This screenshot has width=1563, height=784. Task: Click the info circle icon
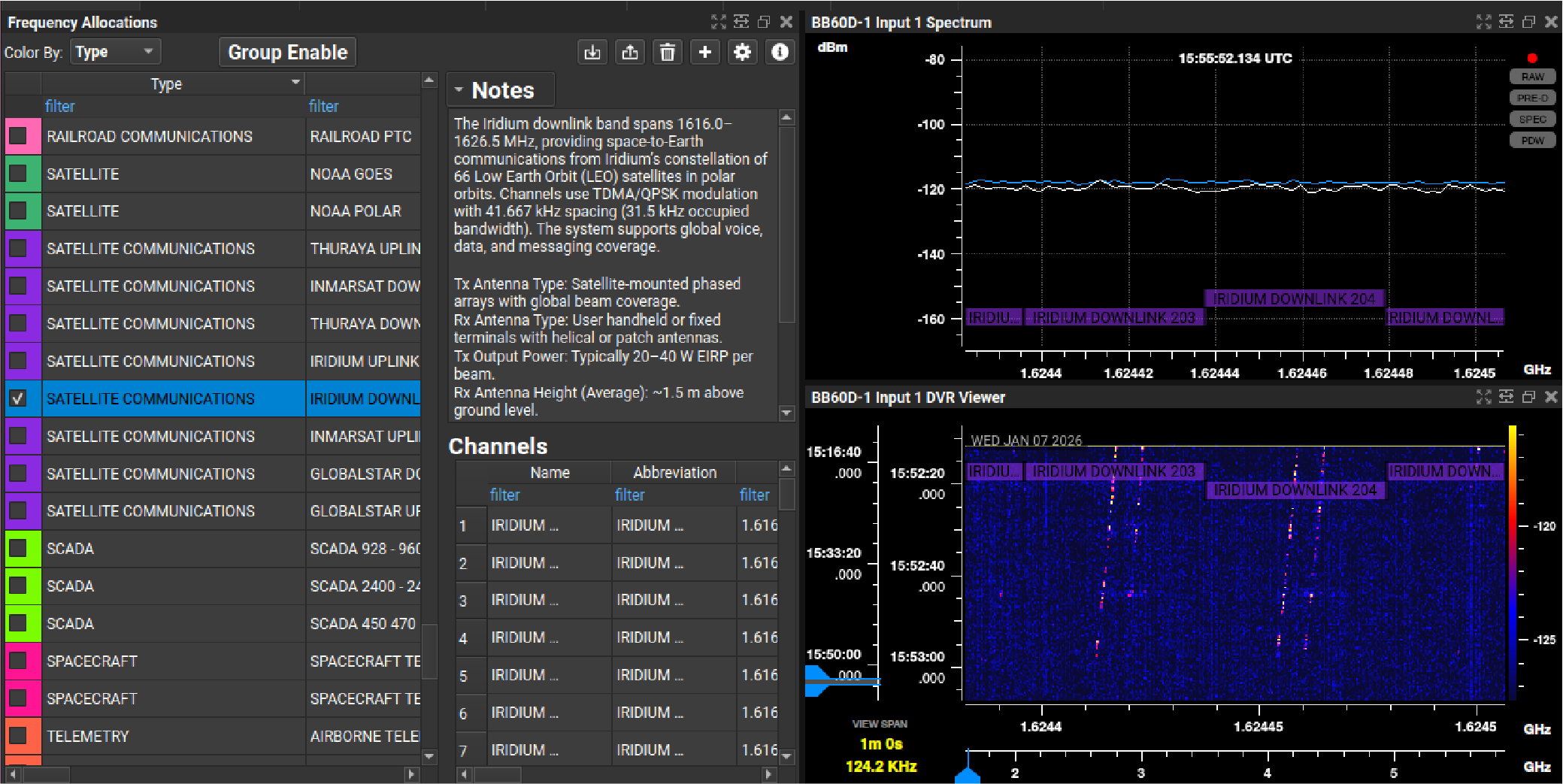[x=780, y=52]
